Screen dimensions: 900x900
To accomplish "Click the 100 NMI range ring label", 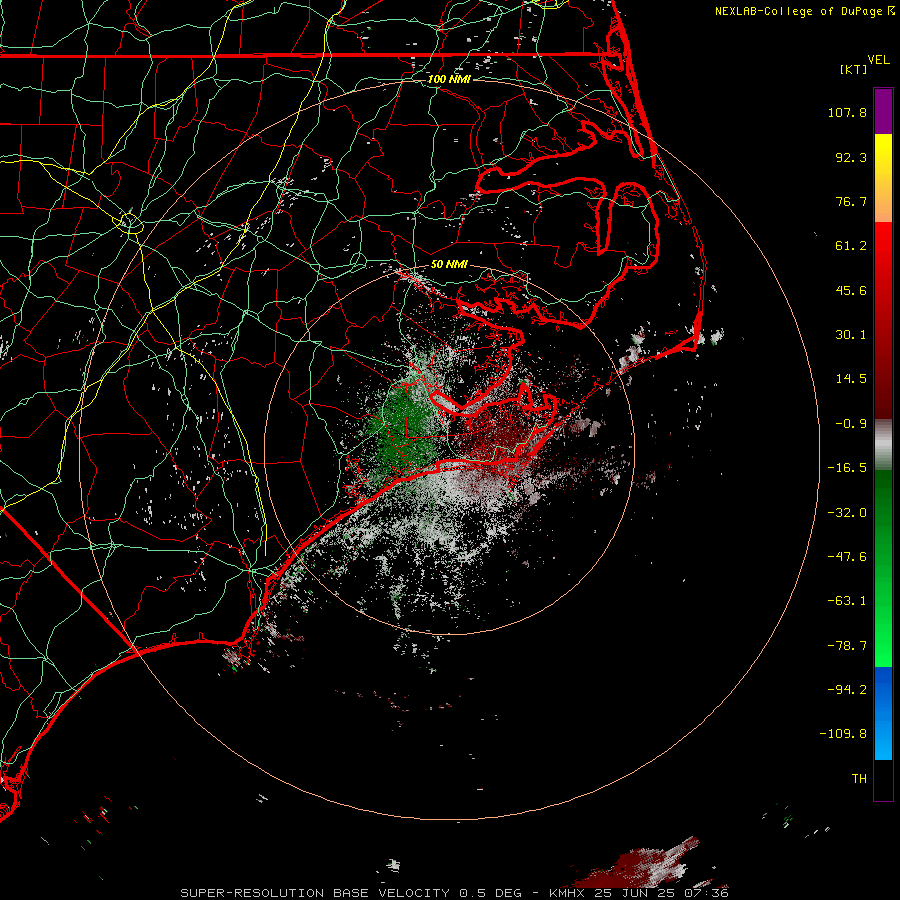I will point(449,79).
